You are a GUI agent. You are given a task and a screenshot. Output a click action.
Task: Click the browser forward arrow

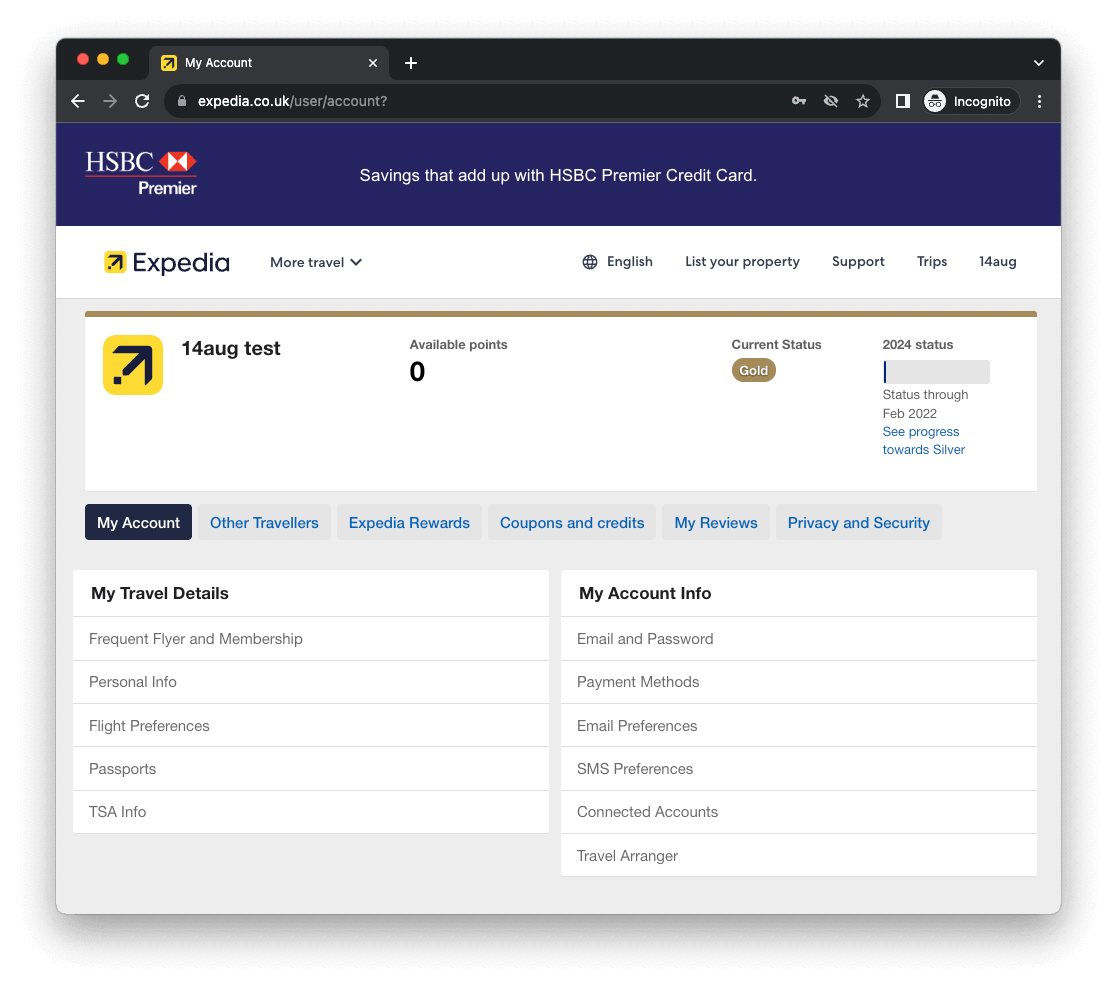[110, 101]
